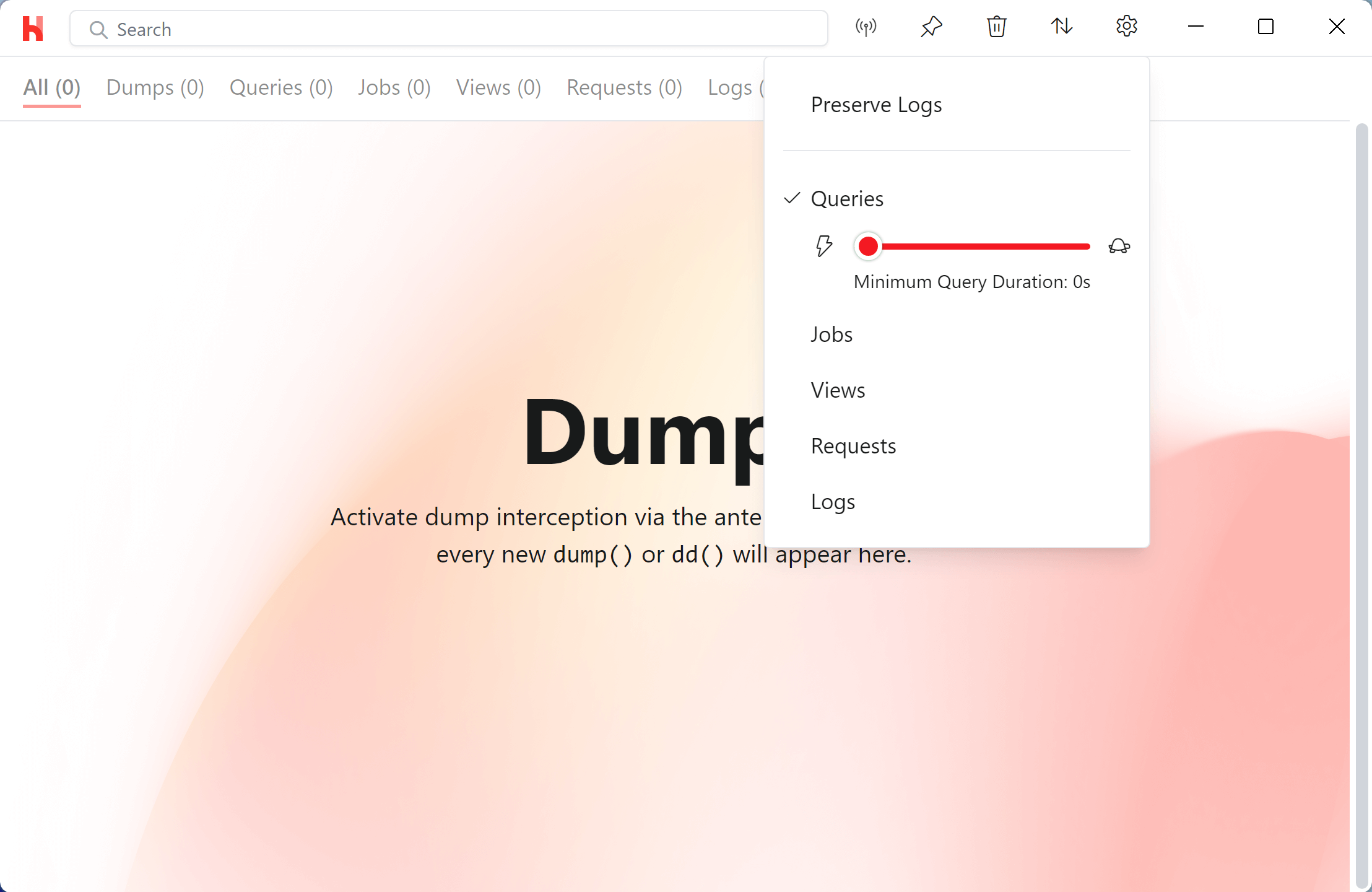The image size is (1372, 892).
Task: Enable Logs from the settings dropdown
Action: click(x=832, y=502)
